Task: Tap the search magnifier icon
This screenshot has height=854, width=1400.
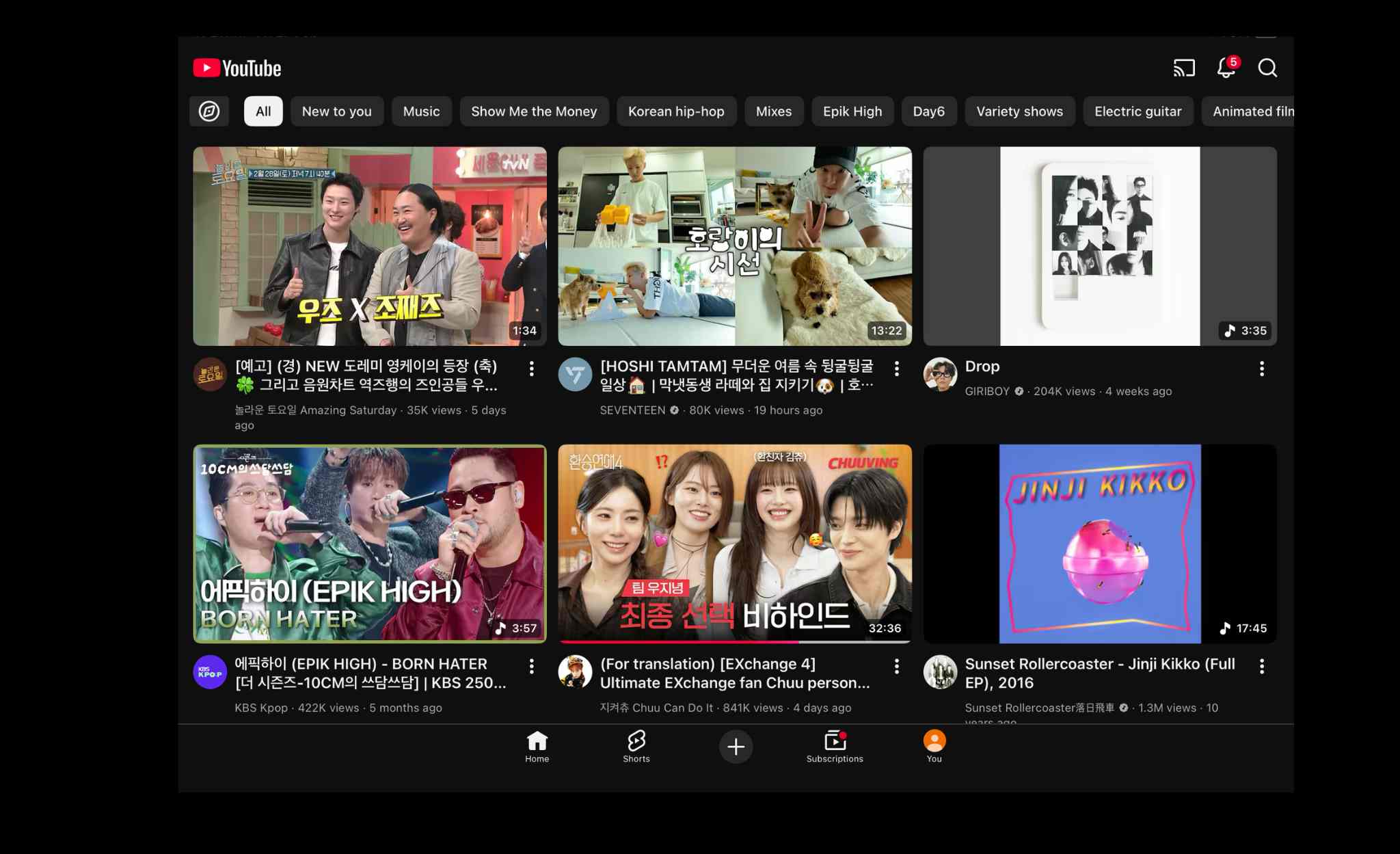Action: pyautogui.click(x=1267, y=68)
